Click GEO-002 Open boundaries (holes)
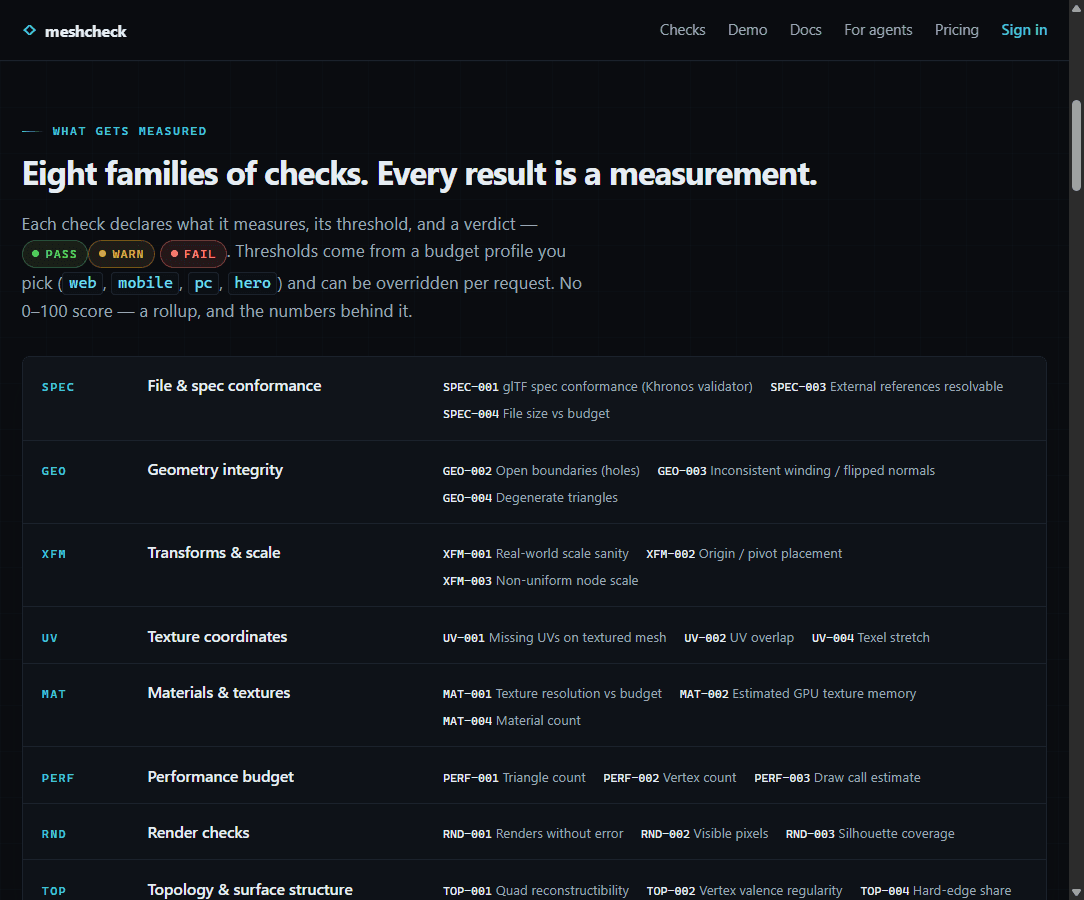 pyautogui.click(x=541, y=471)
